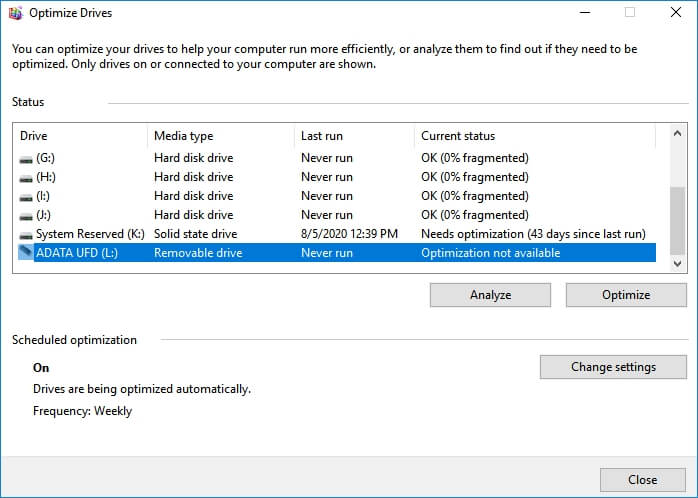The image size is (698, 498).
Task: Sort list by Last run column header
Action: pos(354,136)
